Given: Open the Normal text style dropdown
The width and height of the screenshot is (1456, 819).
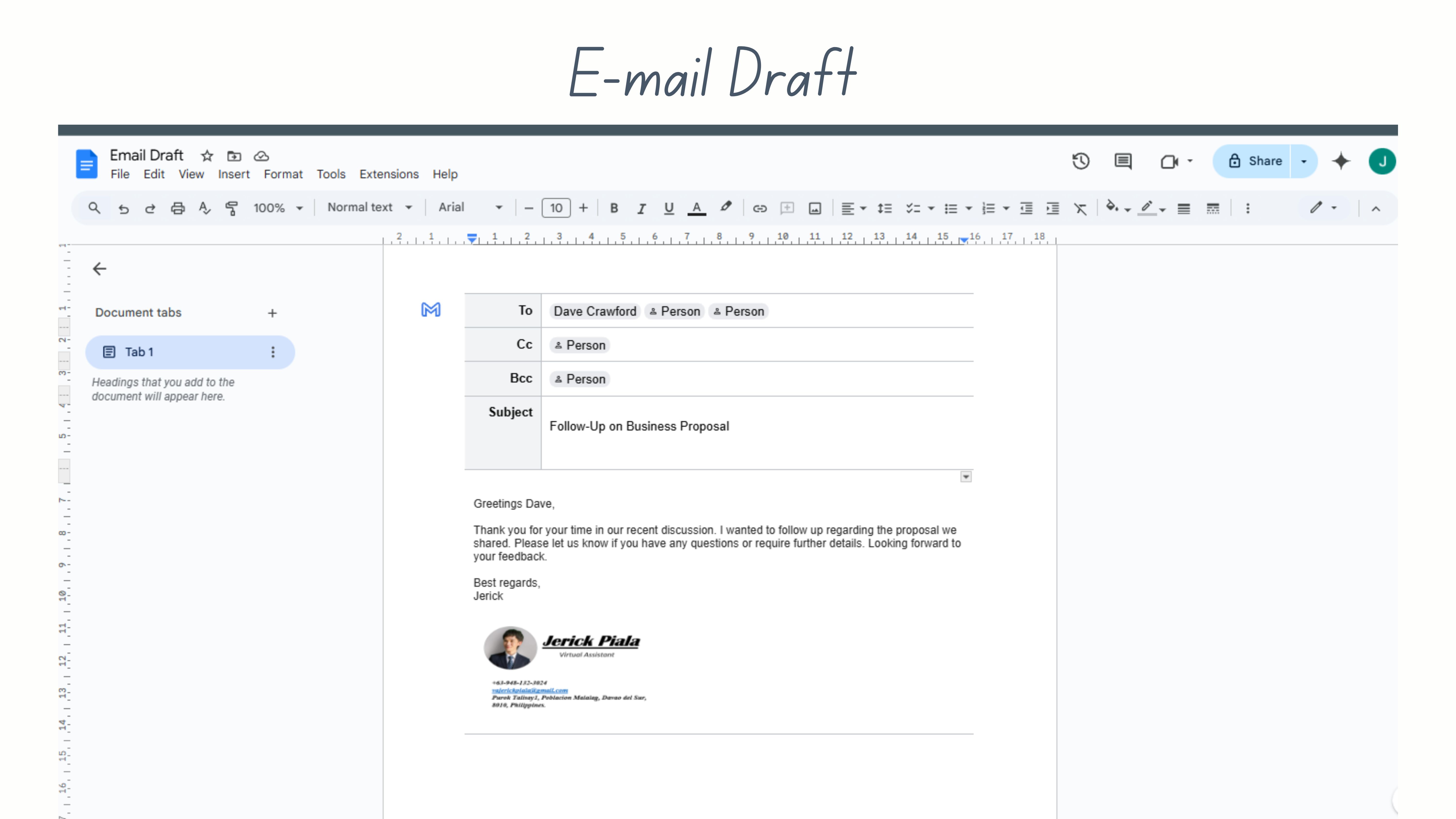Looking at the screenshot, I should pos(370,207).
